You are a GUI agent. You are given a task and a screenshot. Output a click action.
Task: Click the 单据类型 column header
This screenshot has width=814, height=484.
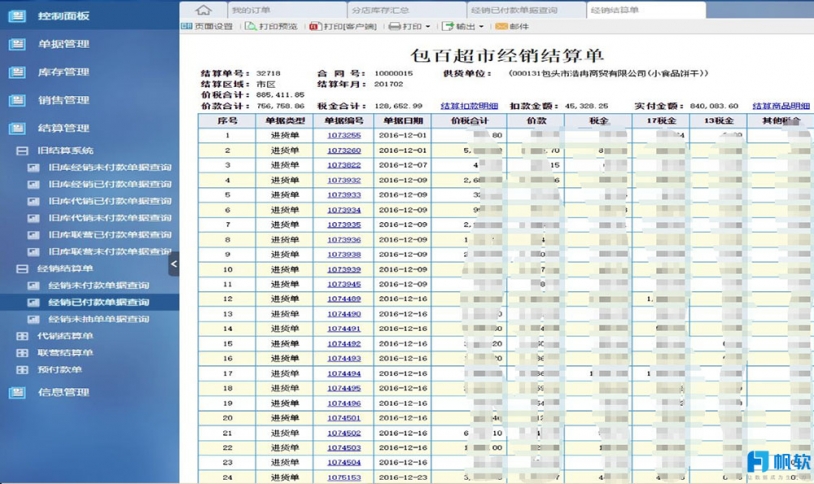click(x=284, y=120)
